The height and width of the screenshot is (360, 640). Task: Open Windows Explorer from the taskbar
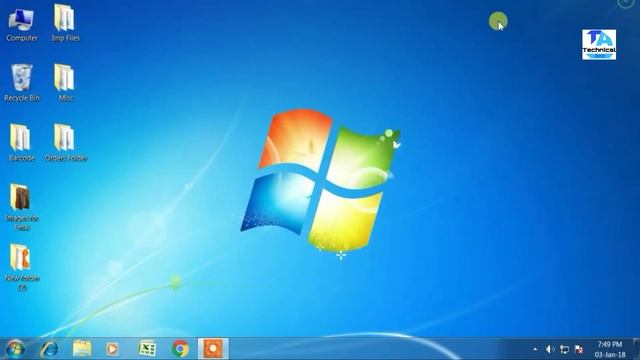82,349
